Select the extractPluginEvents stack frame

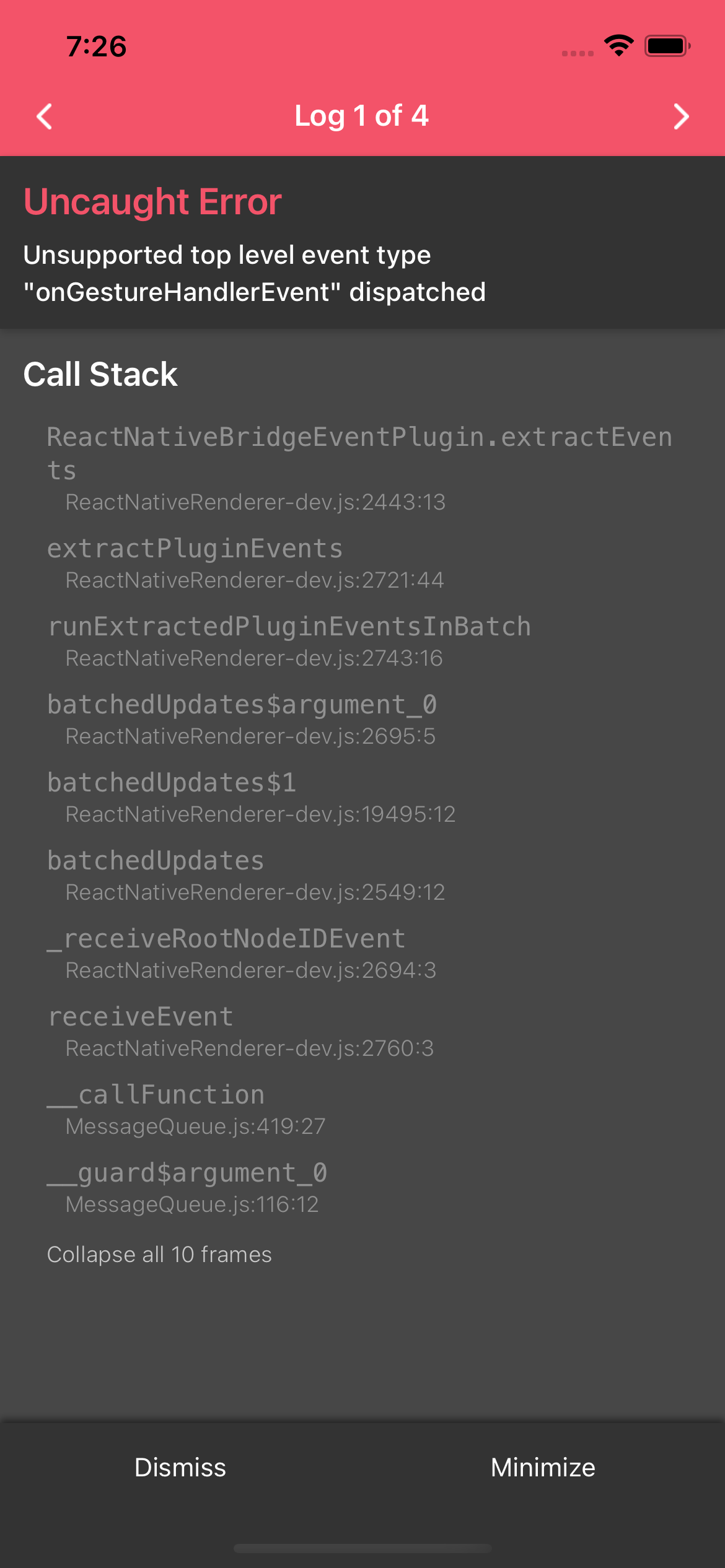tap(195, 547)
